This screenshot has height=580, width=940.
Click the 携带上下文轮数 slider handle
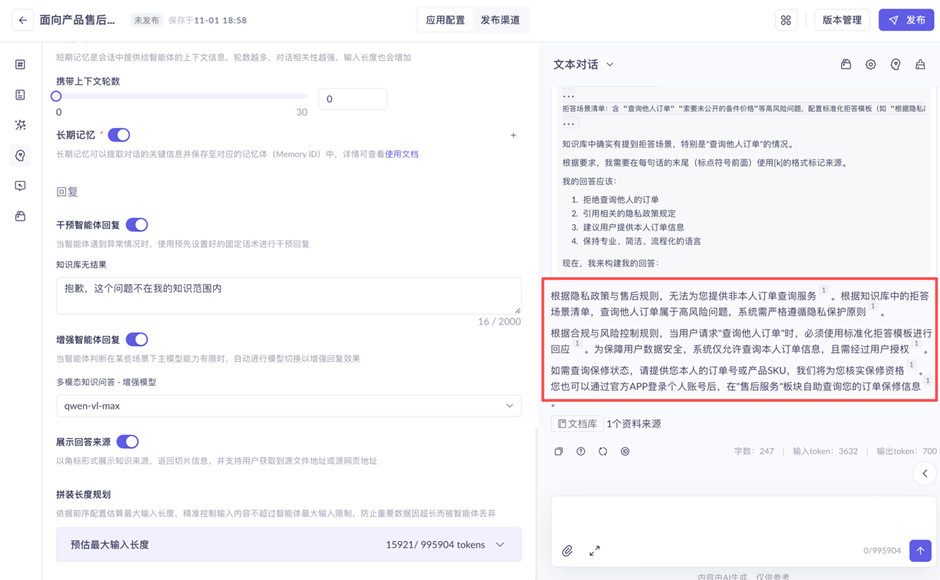click(x=56, y=96)
